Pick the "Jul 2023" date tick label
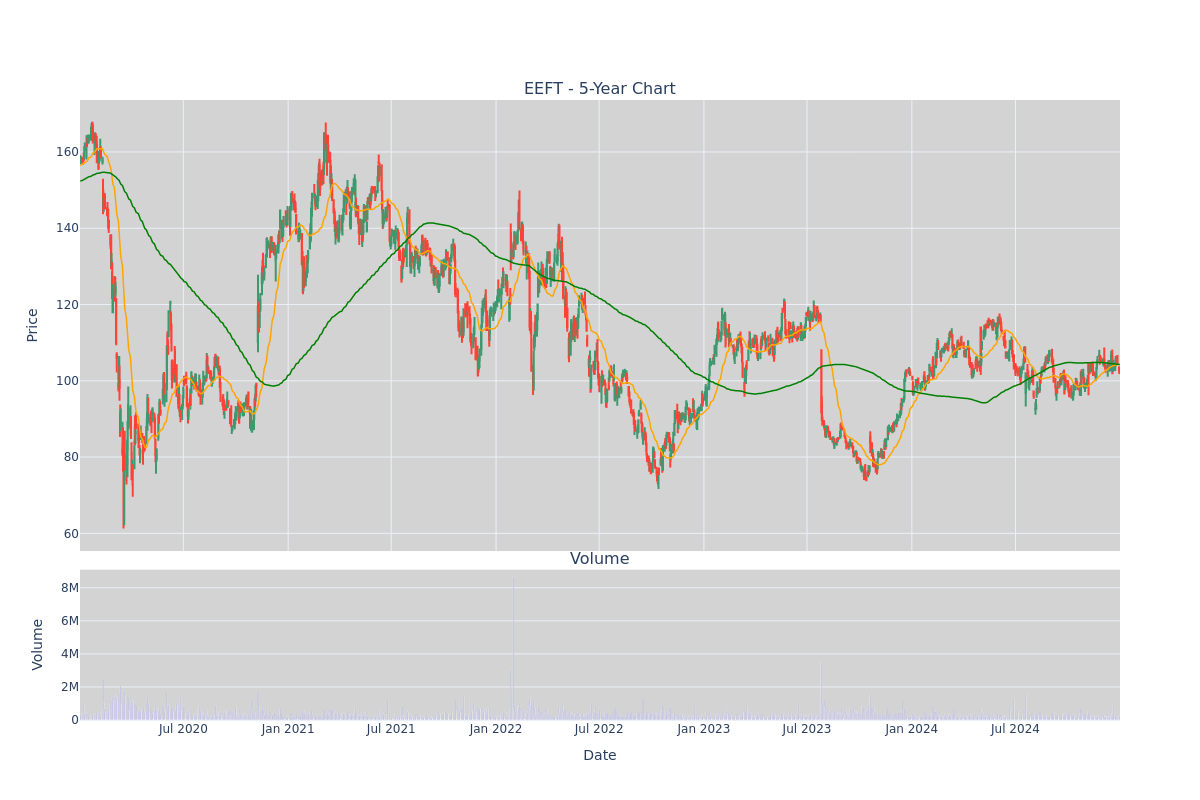This screenshot has width=1200, height=800. (807, 729)
